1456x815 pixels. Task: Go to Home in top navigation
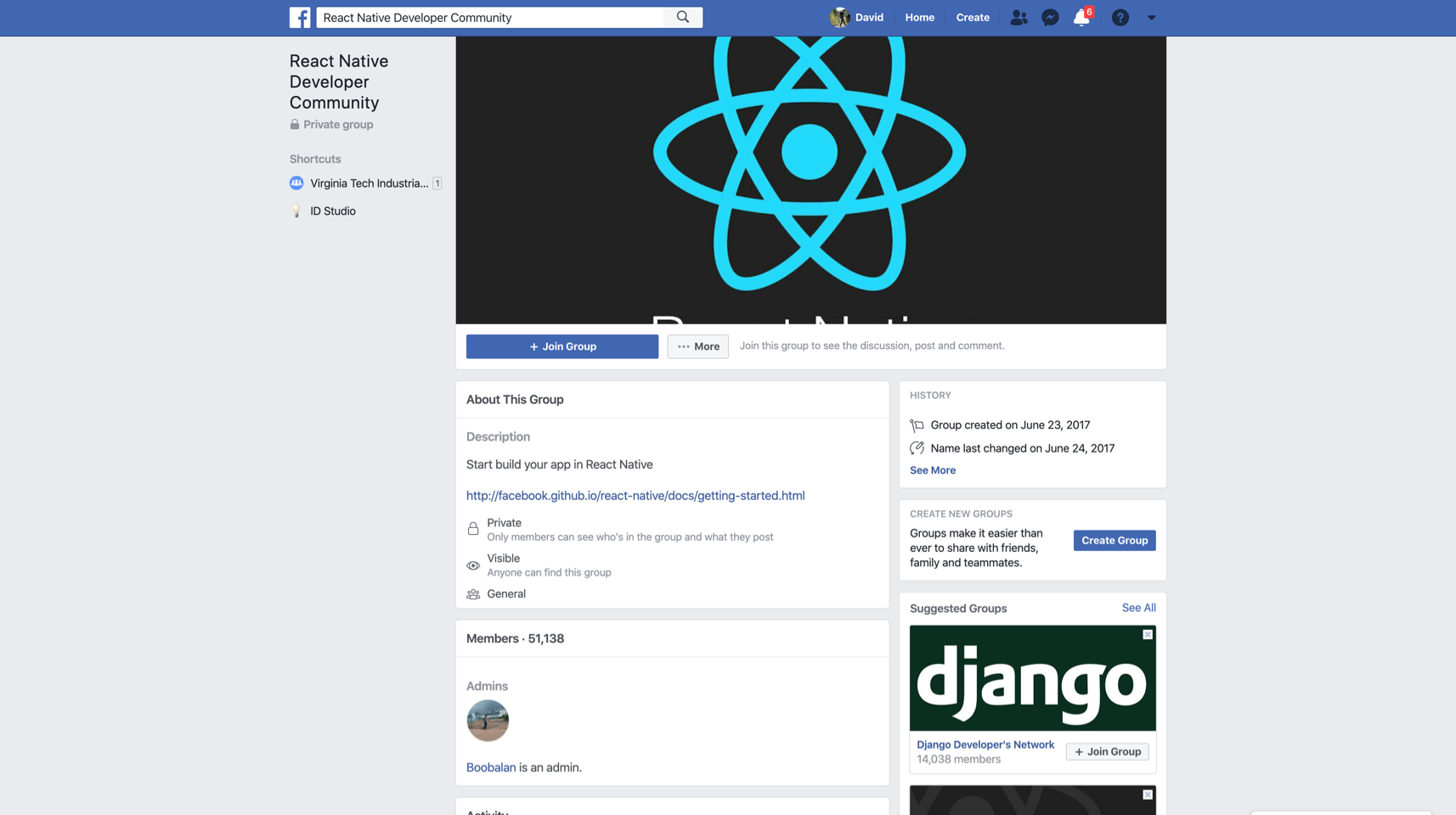point(919,18)
